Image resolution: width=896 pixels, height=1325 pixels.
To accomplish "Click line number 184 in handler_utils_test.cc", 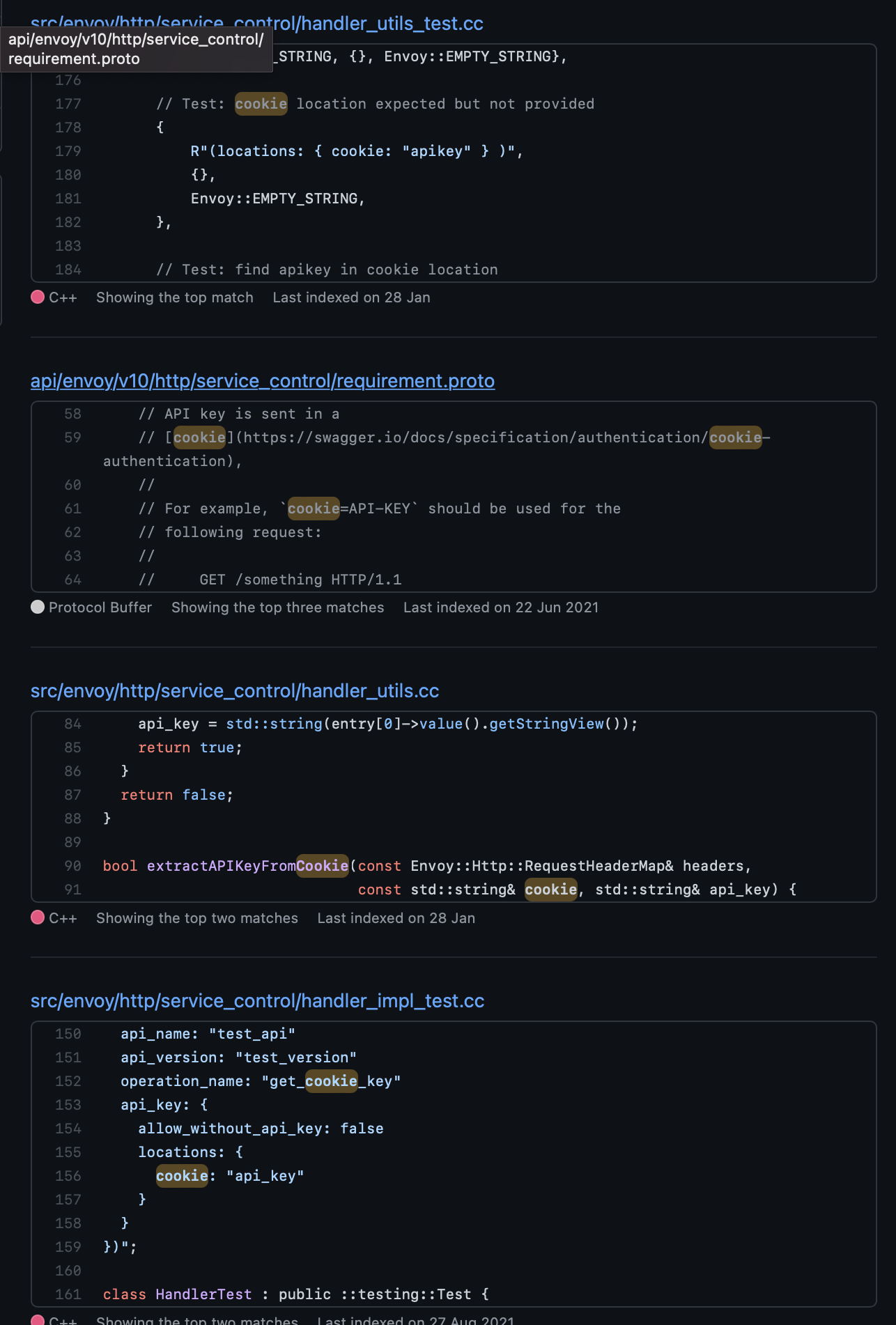I will coord(68,270).
